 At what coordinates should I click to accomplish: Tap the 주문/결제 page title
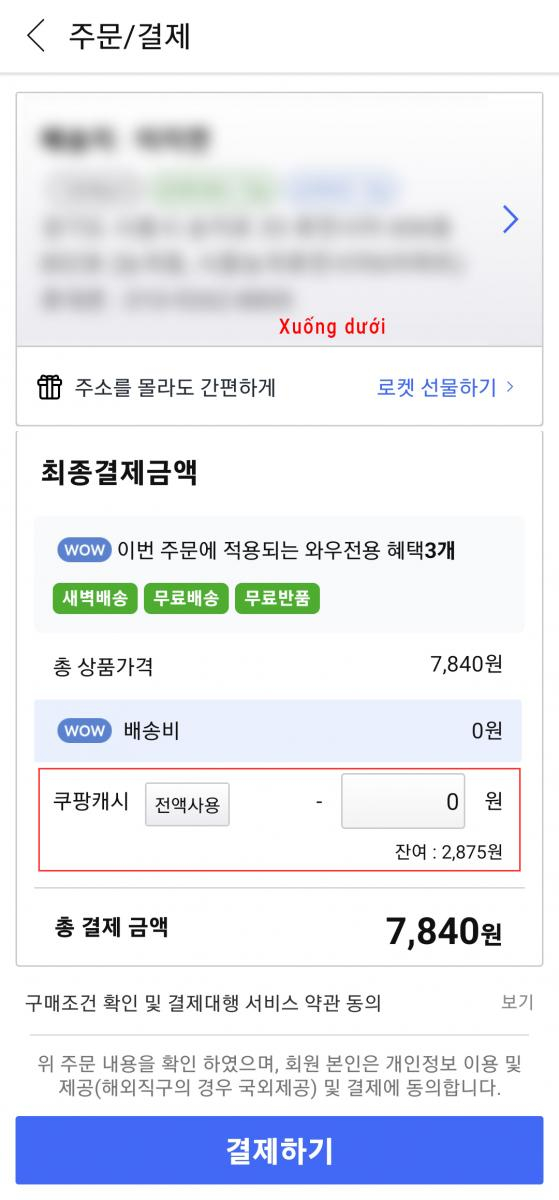[129, 36]
